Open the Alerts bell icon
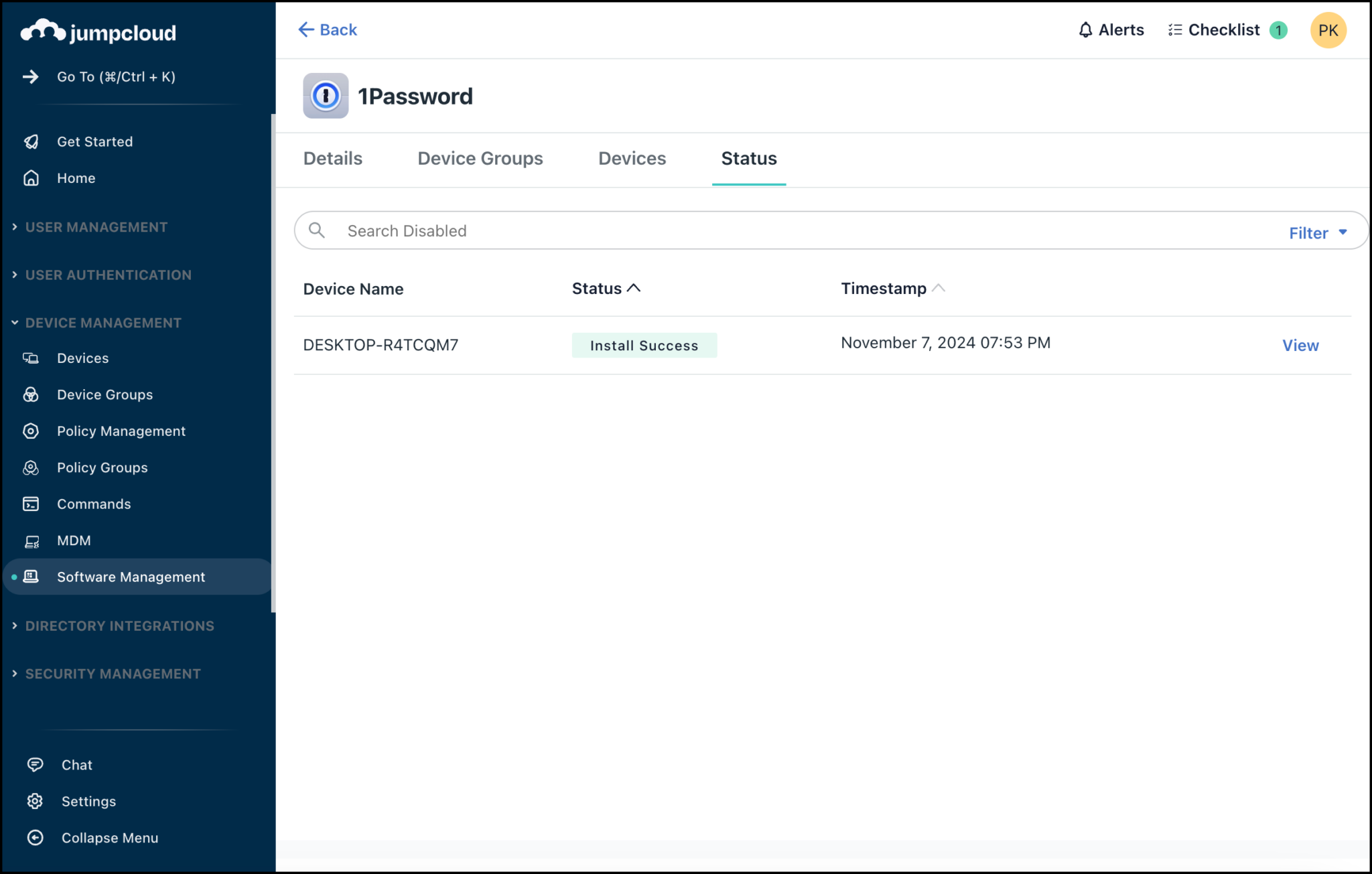Screen dimensions: 1372x874 click(1086, 29)
